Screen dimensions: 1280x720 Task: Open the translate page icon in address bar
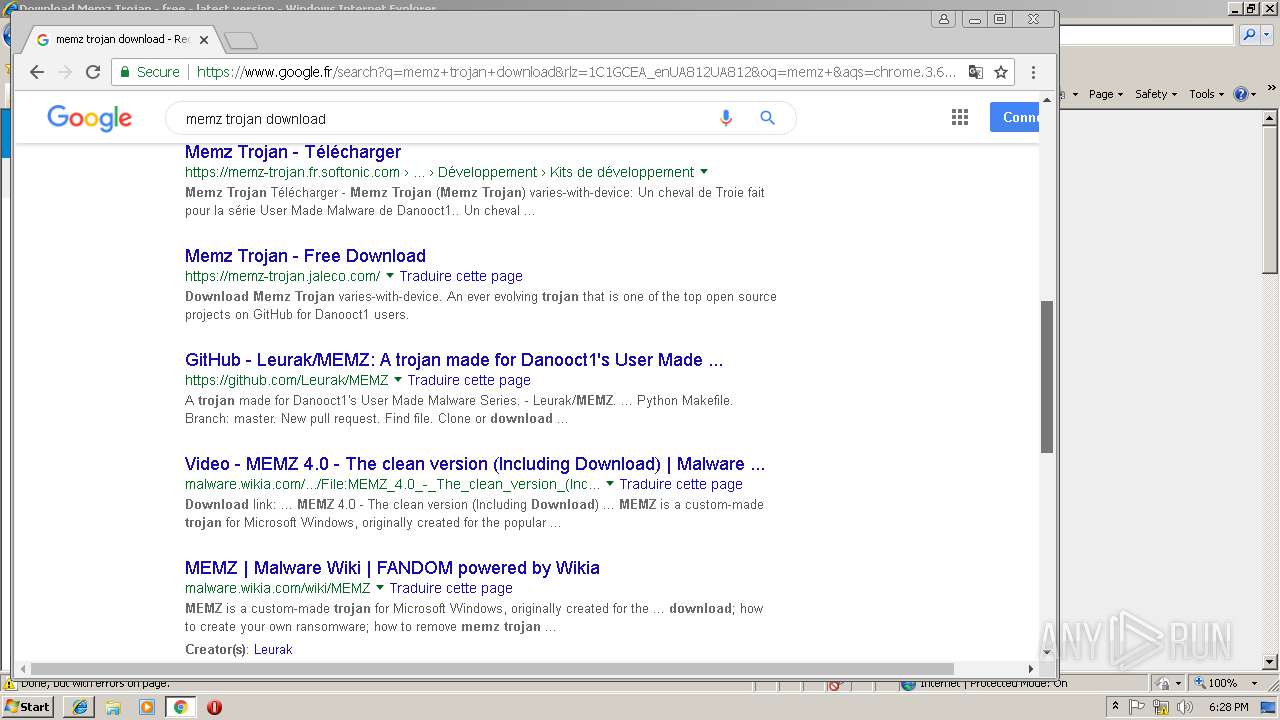click(976, 72)
